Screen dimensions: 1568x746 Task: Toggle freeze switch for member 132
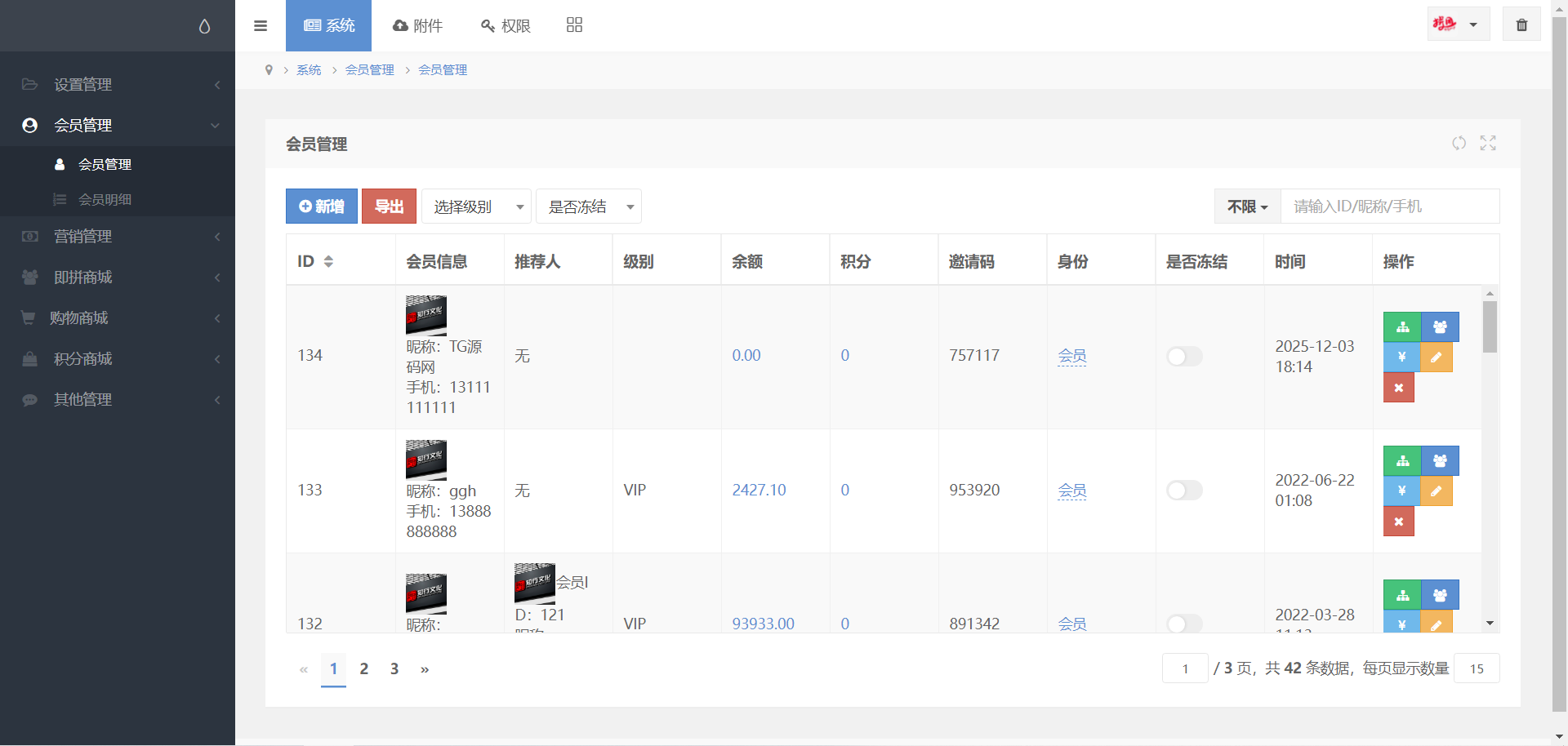(1183, 624)
